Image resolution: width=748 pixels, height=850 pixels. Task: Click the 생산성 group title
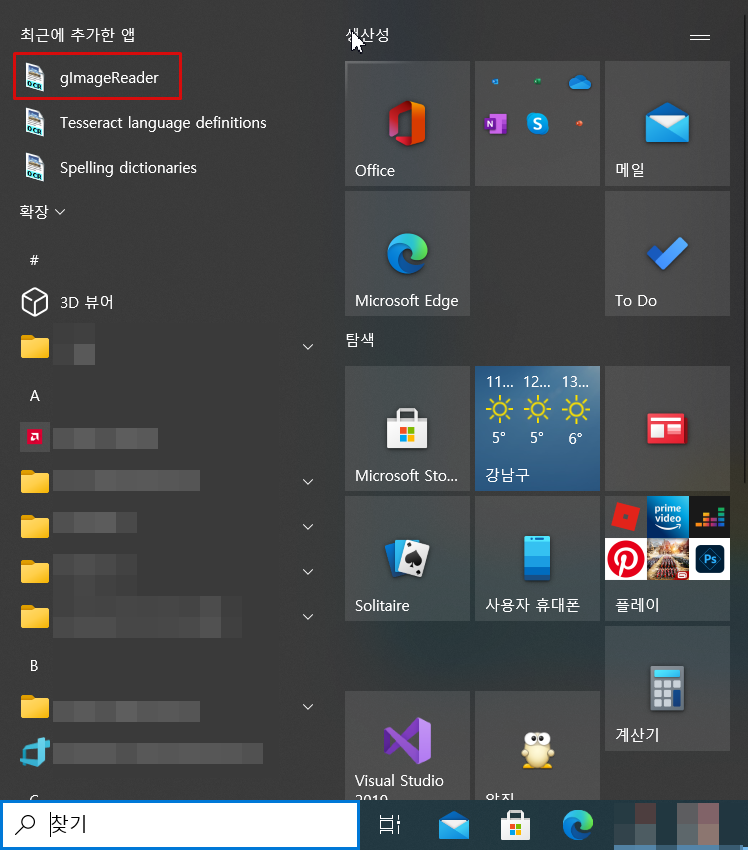pos(367,35)
